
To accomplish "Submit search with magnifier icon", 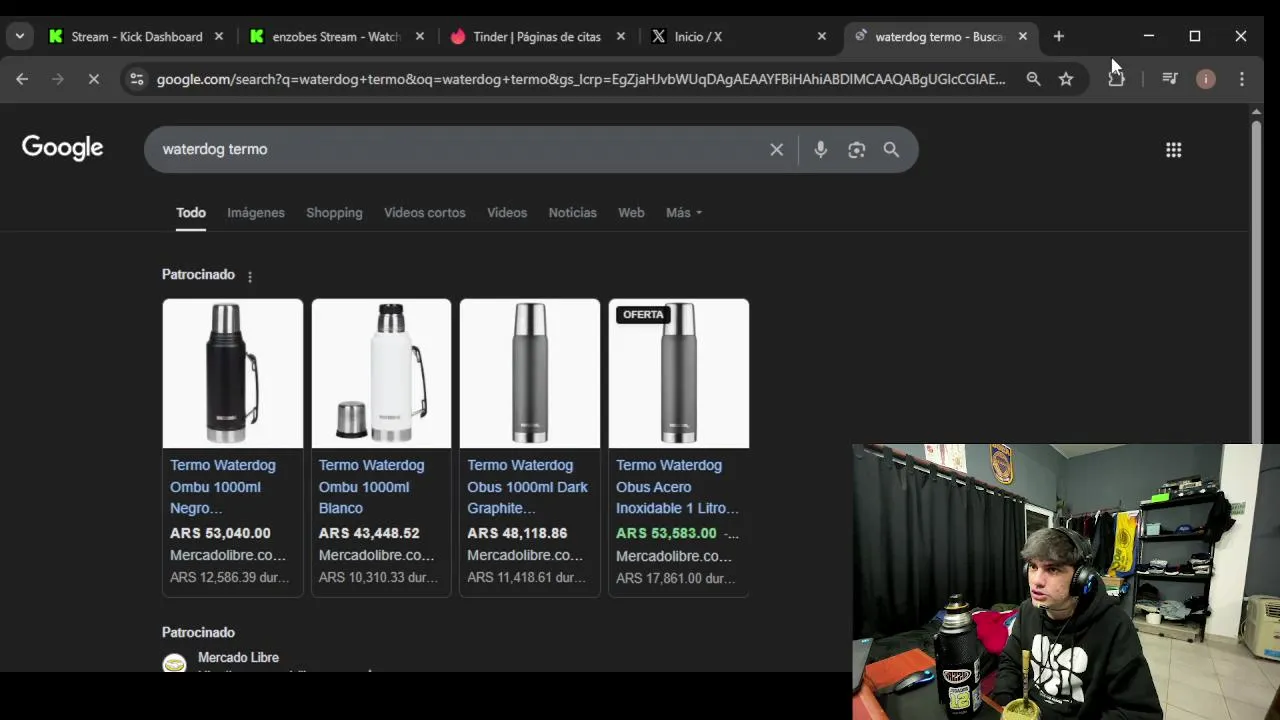I will (891, 149).
